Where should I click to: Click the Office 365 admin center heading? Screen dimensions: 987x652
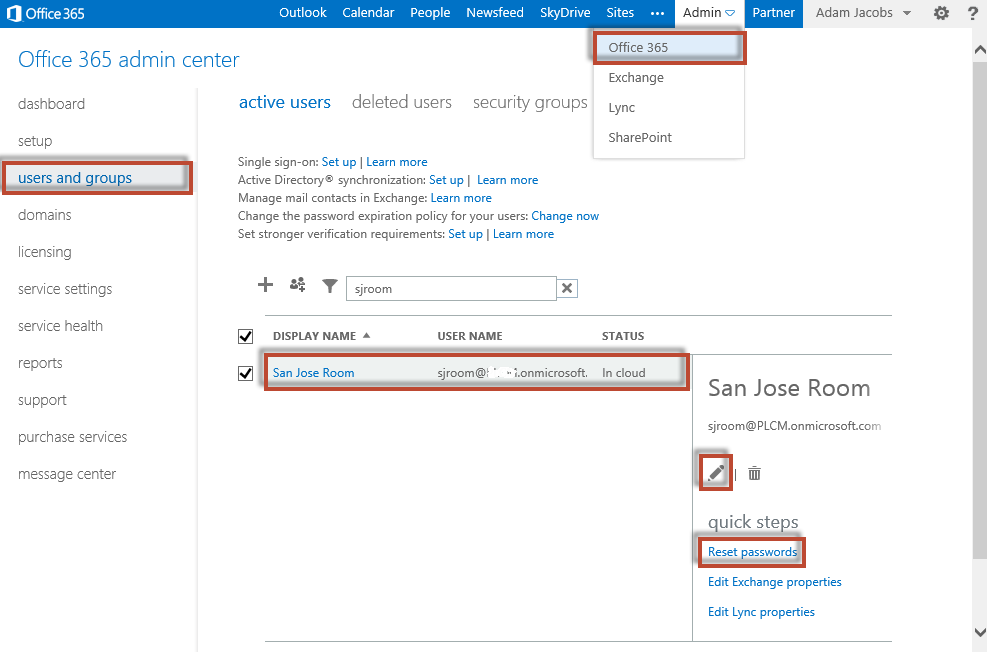tap(128, 60)
